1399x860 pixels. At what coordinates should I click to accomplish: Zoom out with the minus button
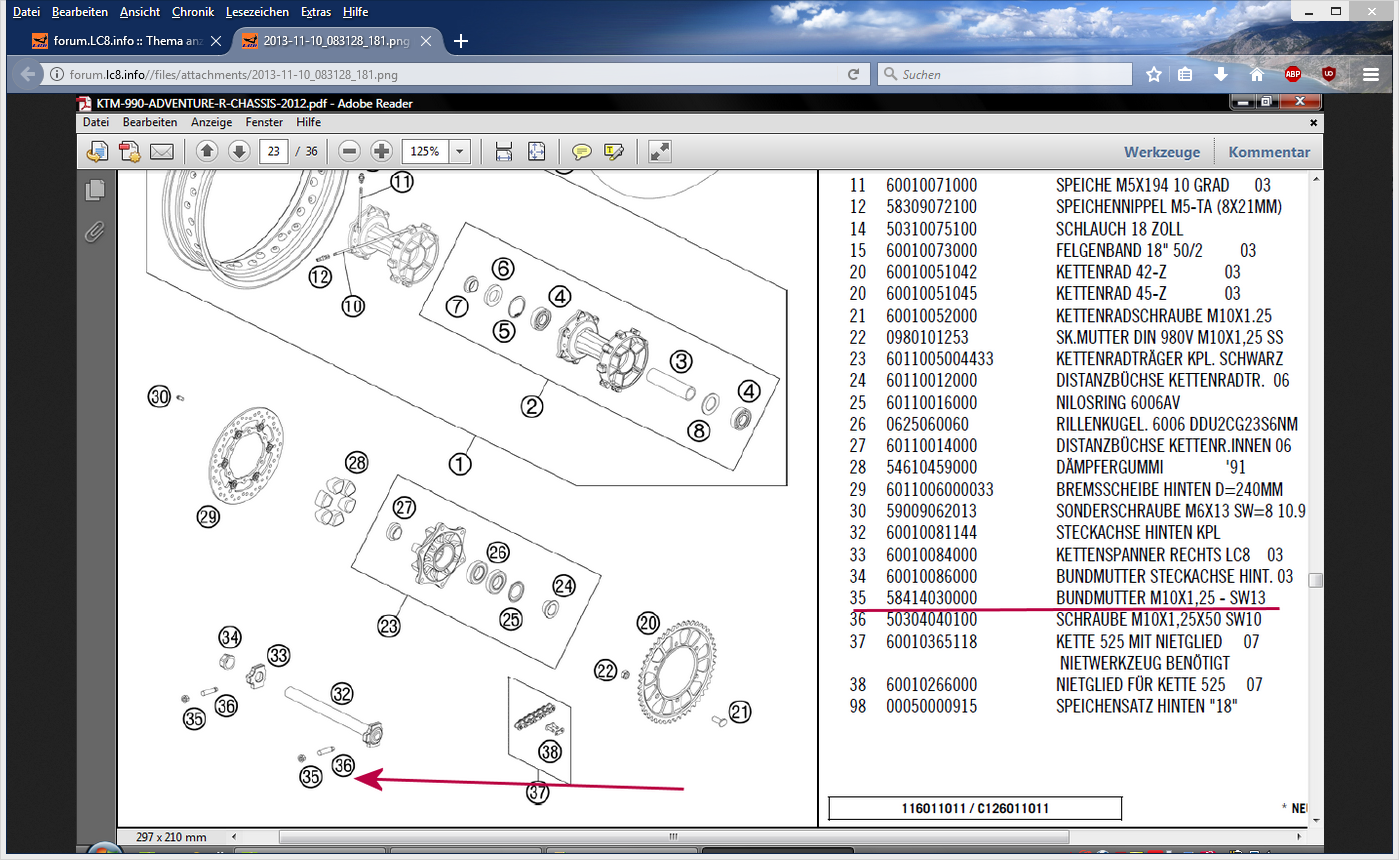(349, 151)
